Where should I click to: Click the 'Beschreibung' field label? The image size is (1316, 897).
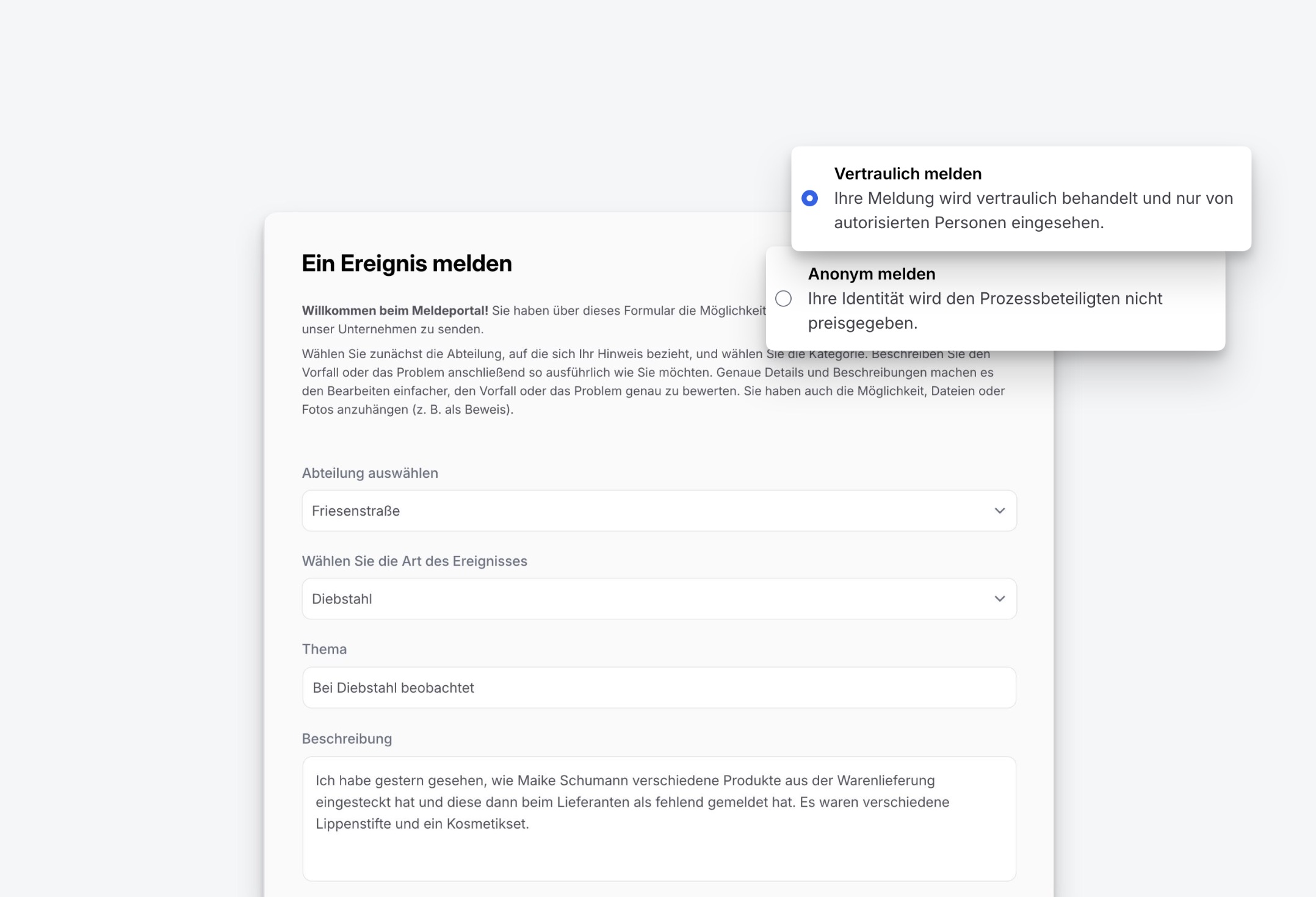coord(346,738)
